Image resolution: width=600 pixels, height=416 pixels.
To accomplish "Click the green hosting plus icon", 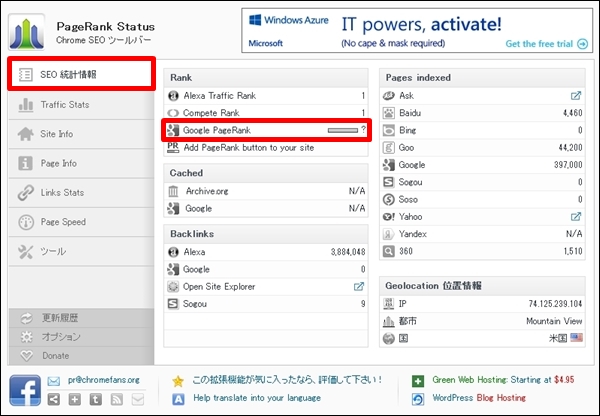I will [x=418, y=381].
